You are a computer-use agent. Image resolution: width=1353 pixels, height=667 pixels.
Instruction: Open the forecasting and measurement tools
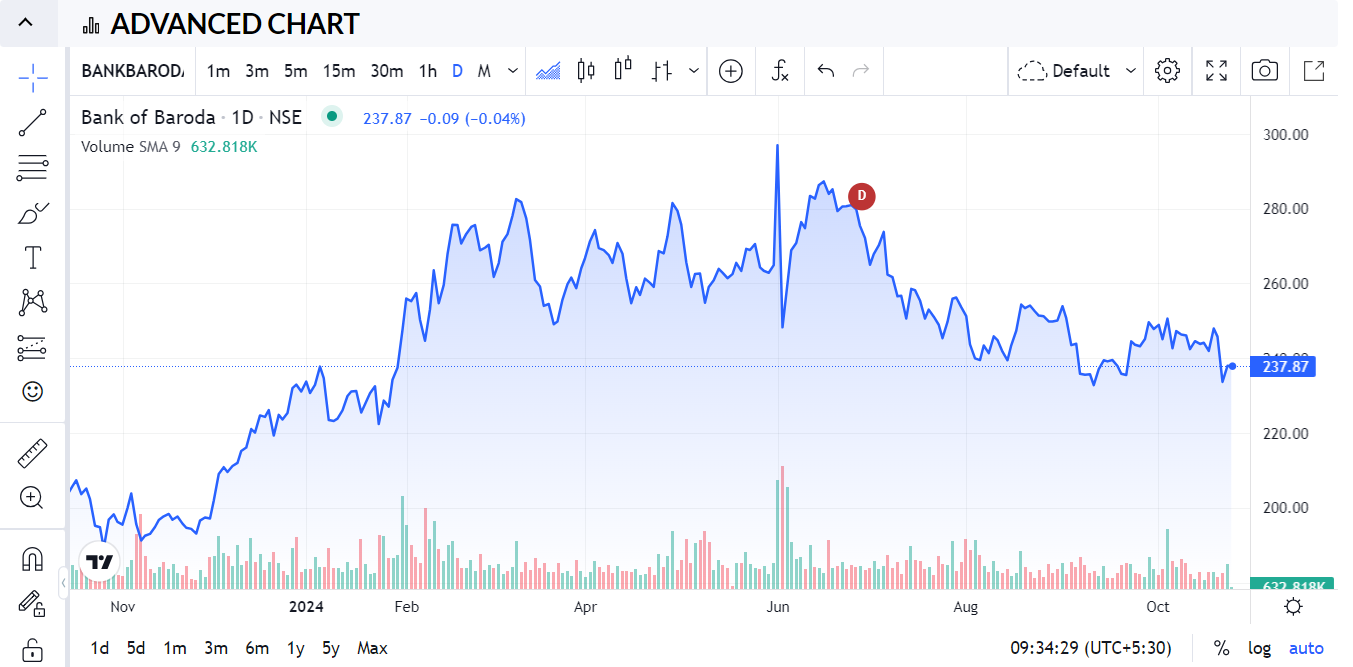[x=32, y=347]
